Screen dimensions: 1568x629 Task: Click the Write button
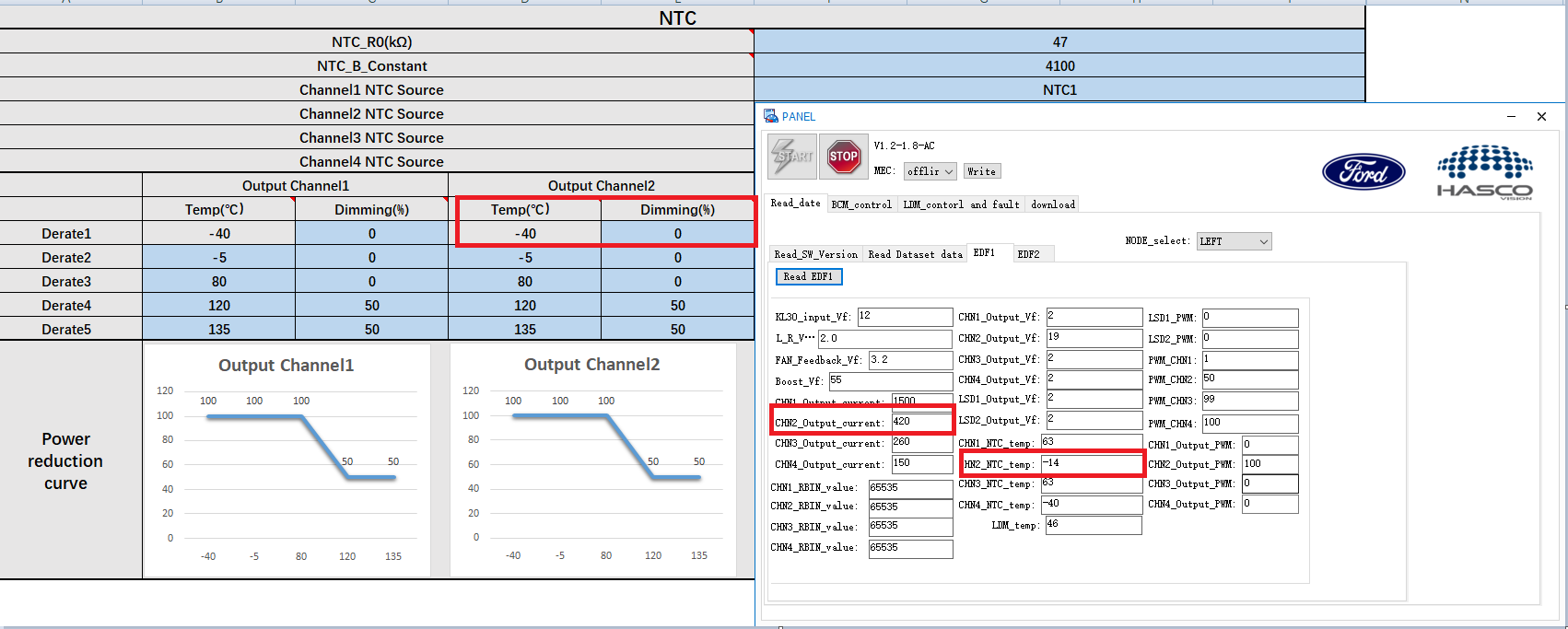pos(981,171)
